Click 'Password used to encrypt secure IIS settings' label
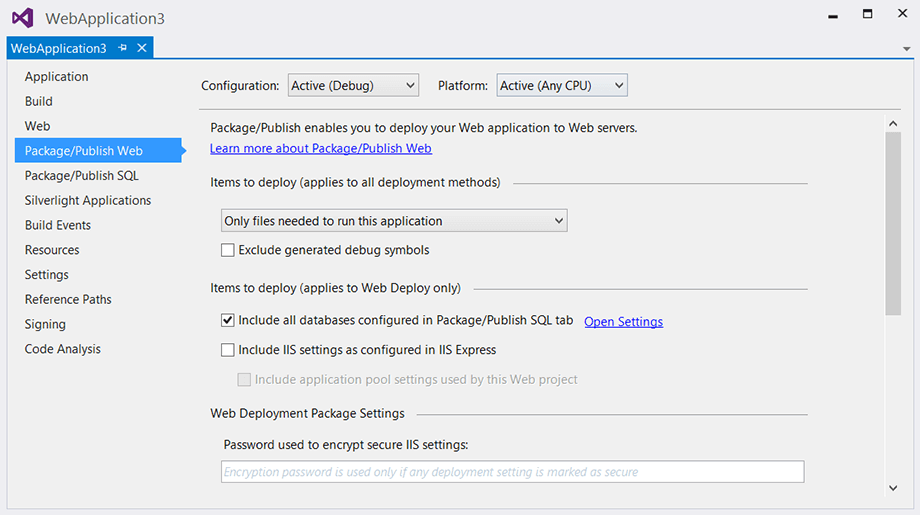This screenshot has height=515, width=920. pos(346,445)
